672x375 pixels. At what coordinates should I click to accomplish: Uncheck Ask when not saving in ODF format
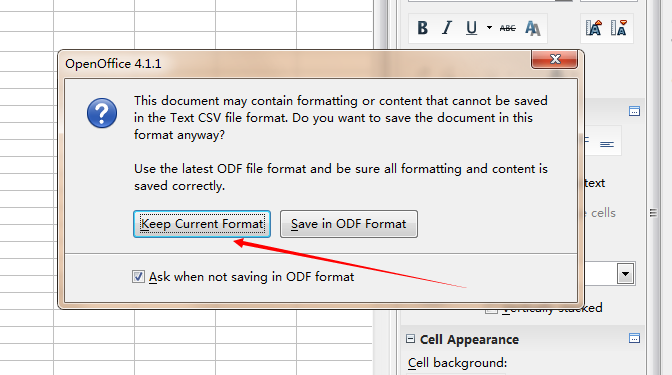(x=138, y=276)
